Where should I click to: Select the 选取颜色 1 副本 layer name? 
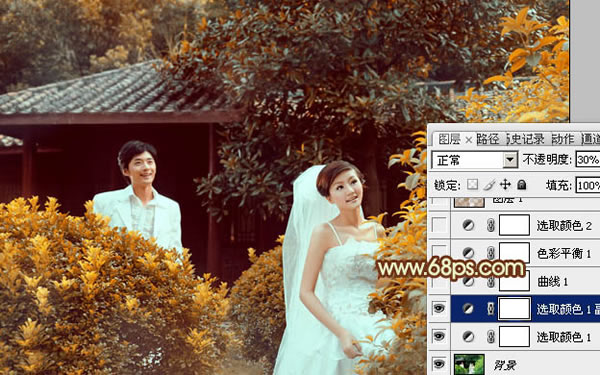pos(568,309)
